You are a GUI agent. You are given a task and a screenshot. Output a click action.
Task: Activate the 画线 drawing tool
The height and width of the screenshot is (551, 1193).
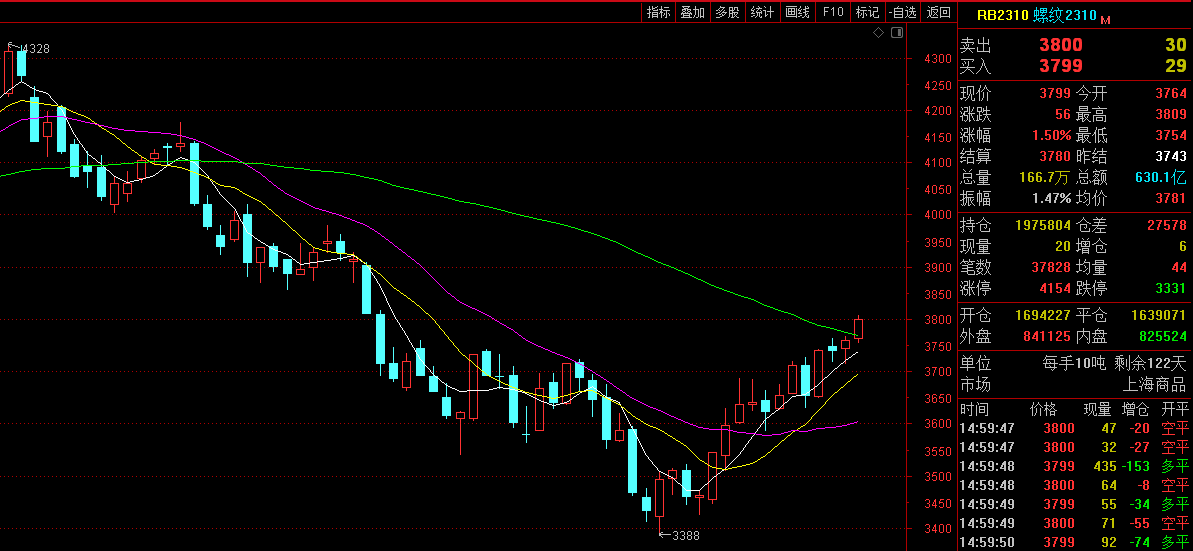[x=797, y=12]
